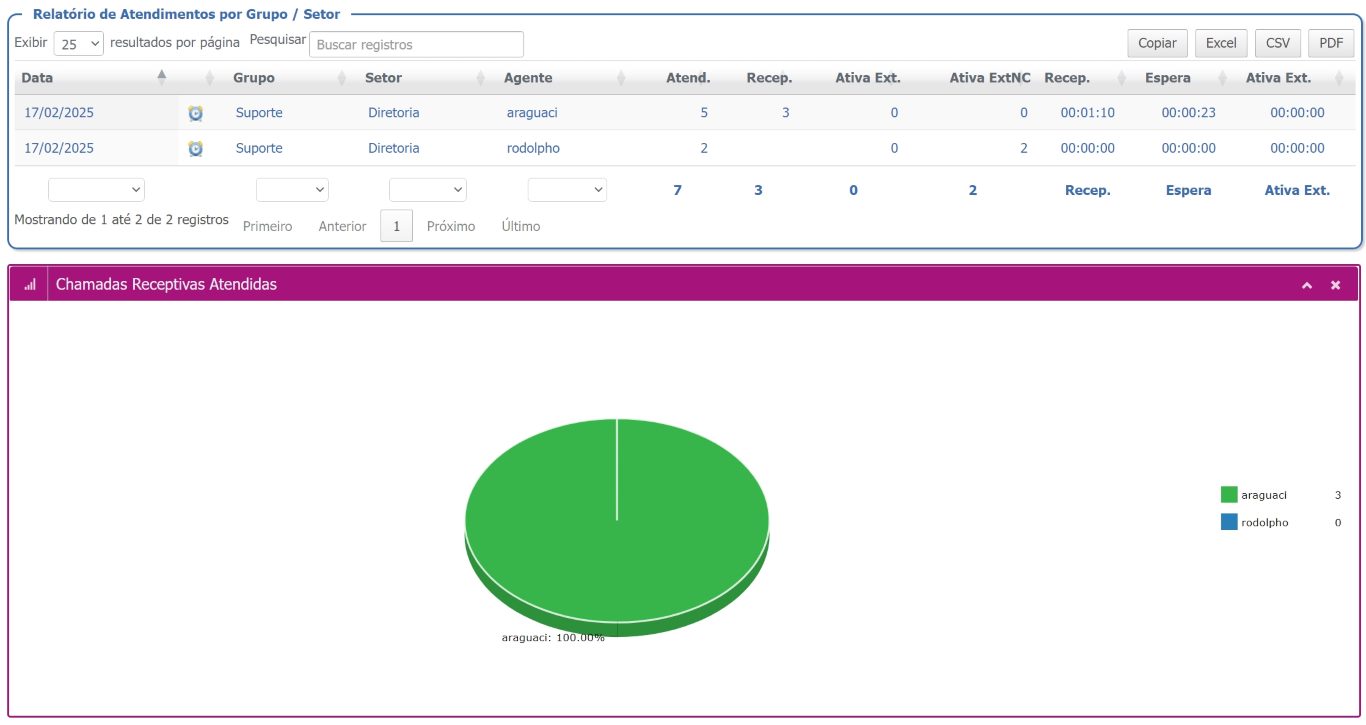Expand the Agente filter dropdown in footer
This screenshot has width=1366, height=725.
567,190
